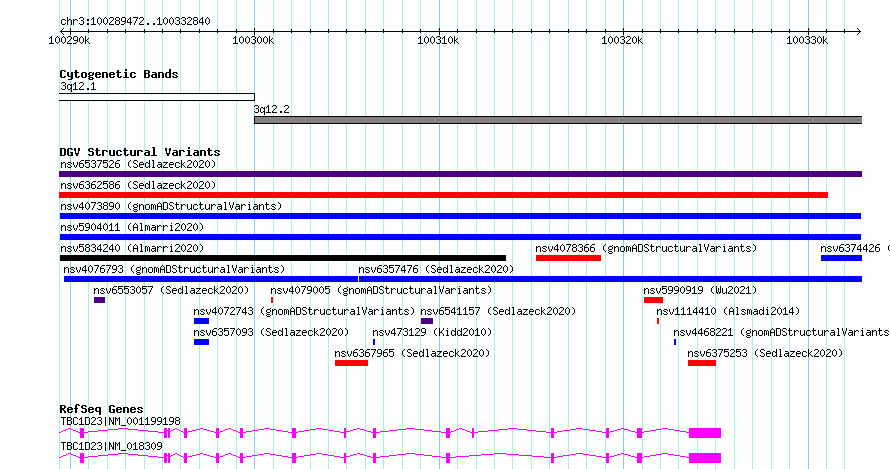The image size is (890, 469).
Task: Click the nsv6357476 (Sedlazeck2020) label
Action: (x=436, y=269)
